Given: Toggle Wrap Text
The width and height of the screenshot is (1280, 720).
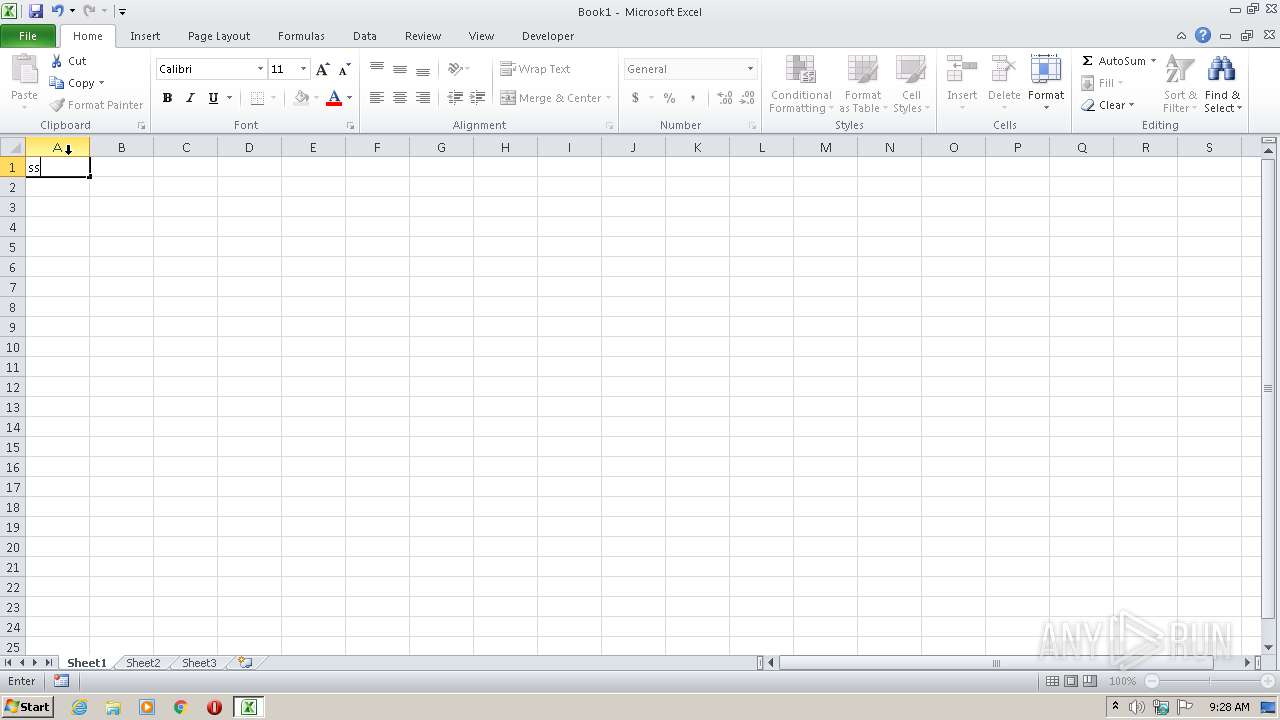Looking at the screenshot, I should click(535, 69).
